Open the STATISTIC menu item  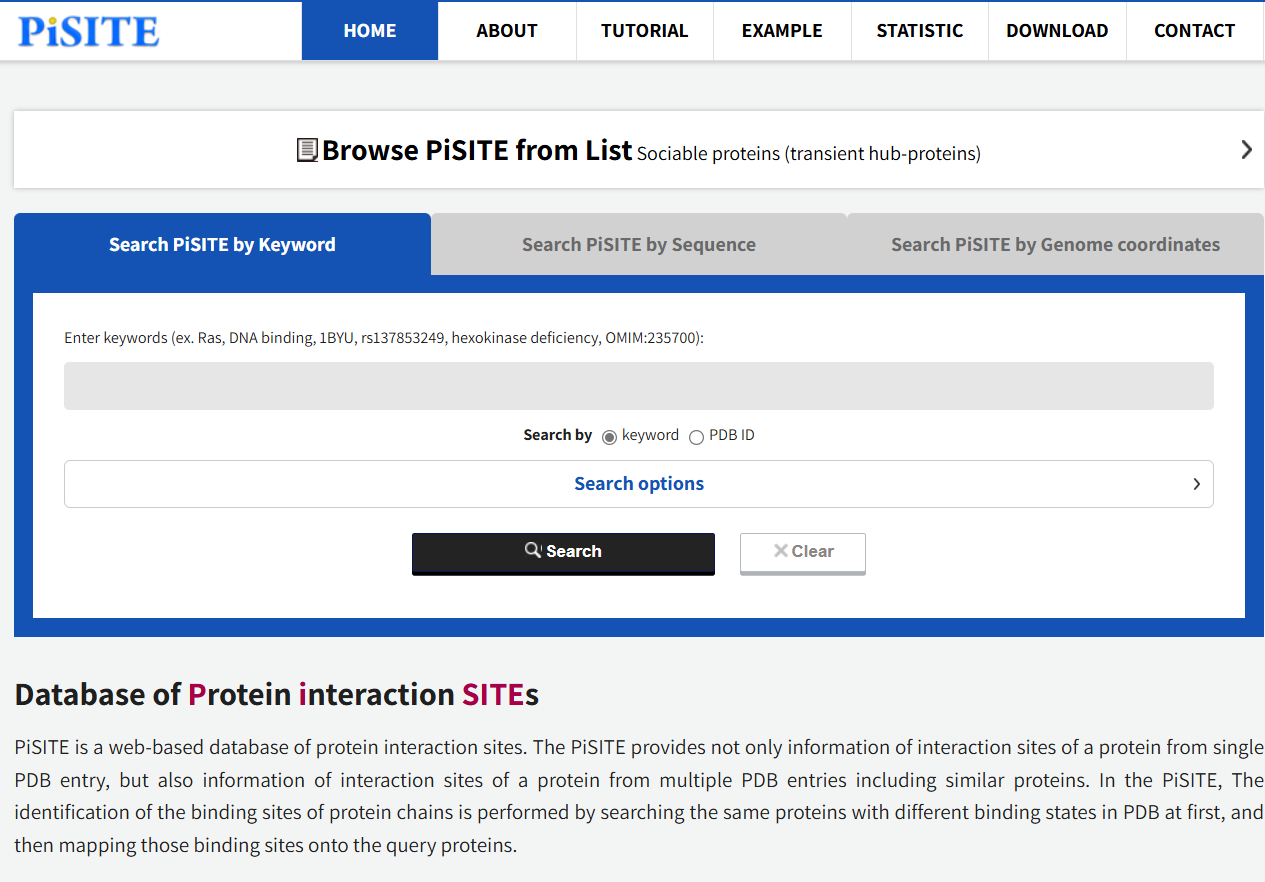pos(920,31)
